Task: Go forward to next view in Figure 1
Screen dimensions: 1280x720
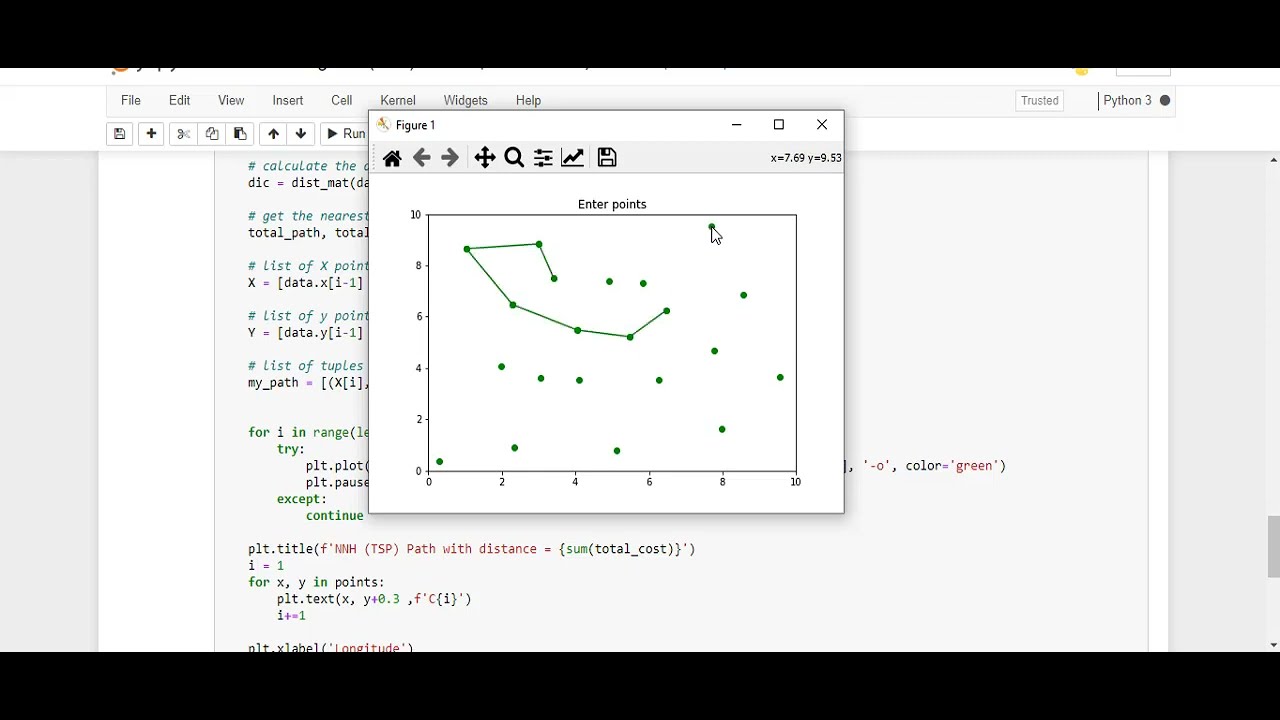Action: (450, 158)
